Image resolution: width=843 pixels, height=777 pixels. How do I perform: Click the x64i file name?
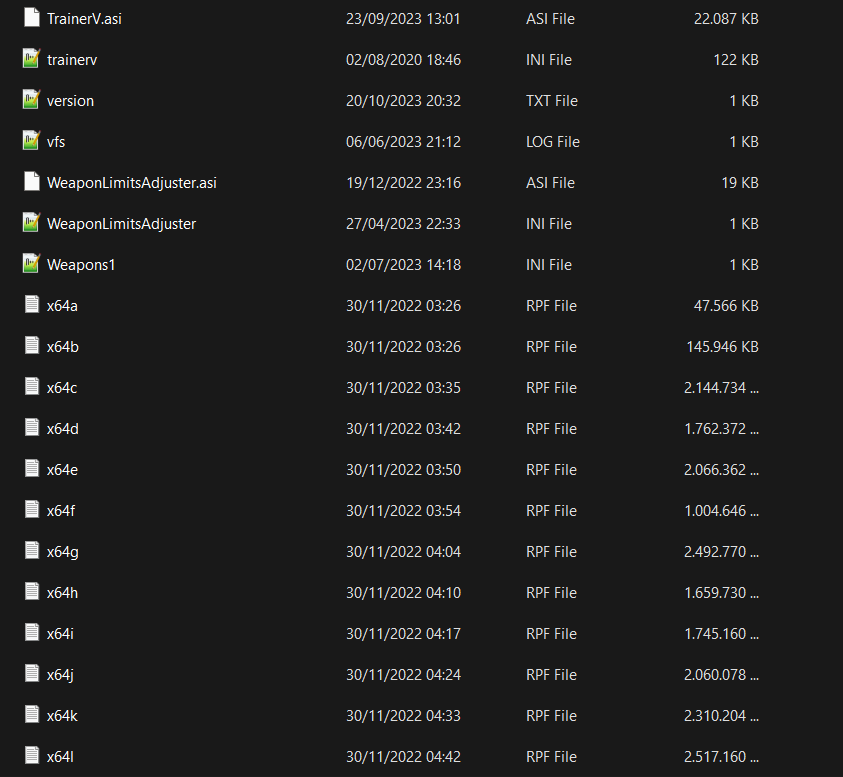60,634
